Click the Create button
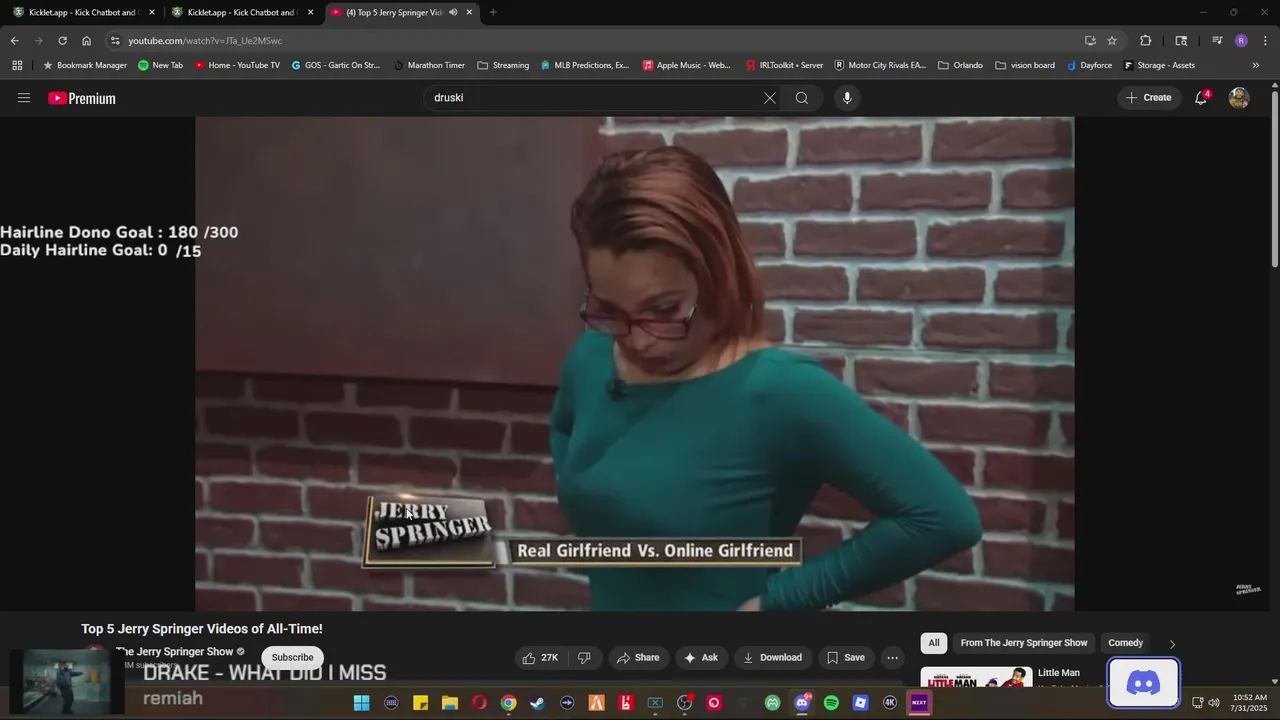 1148,98
